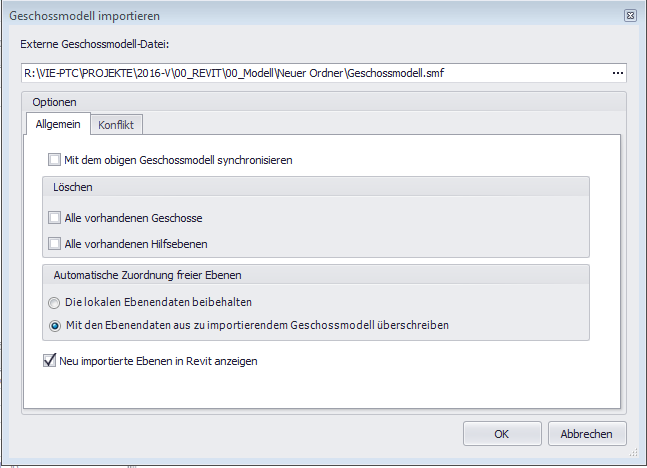Screen dimensions: 647x468
Task: Choose the 'Mit den Ebenendaten … überschreiben' radio button
Action: (x=54, y=325)
